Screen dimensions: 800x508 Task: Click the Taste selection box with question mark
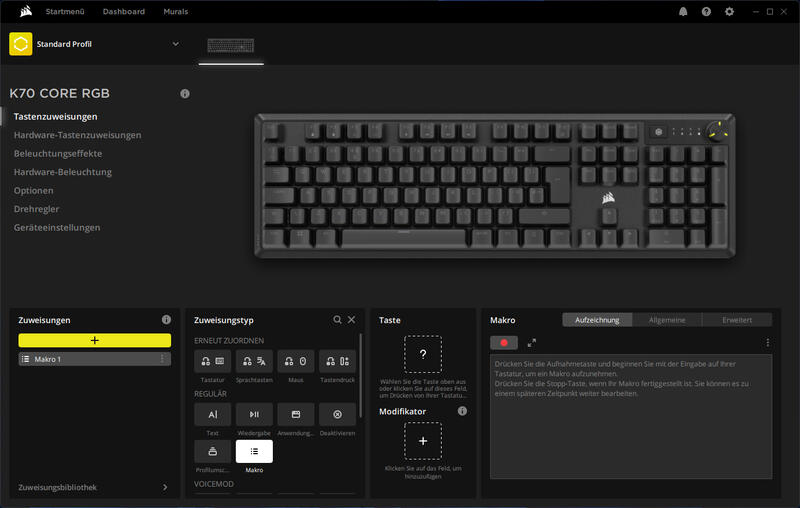(x=423, y=354)
